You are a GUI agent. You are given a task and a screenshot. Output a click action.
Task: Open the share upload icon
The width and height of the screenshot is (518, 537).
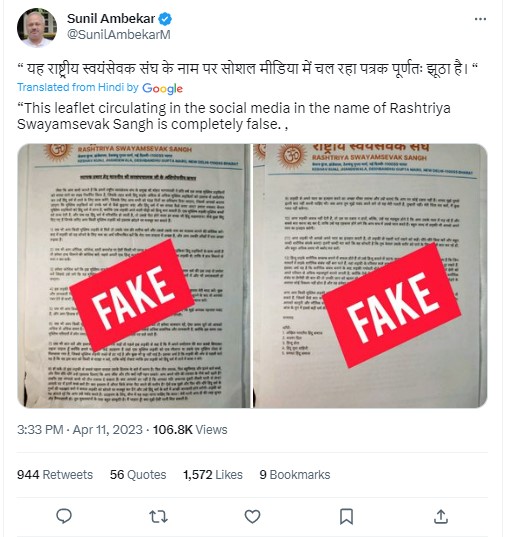[441, 516]
